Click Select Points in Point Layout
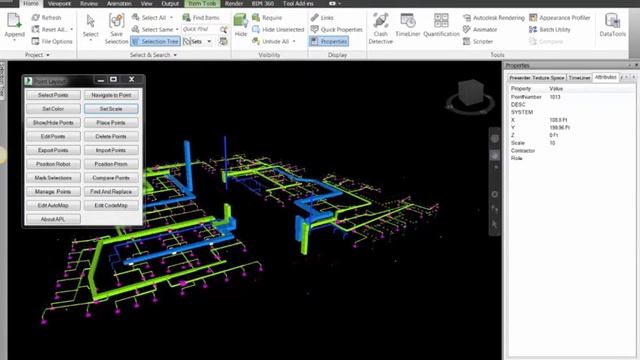Screen dimensions: 640x360 click(x=53, y=95)
